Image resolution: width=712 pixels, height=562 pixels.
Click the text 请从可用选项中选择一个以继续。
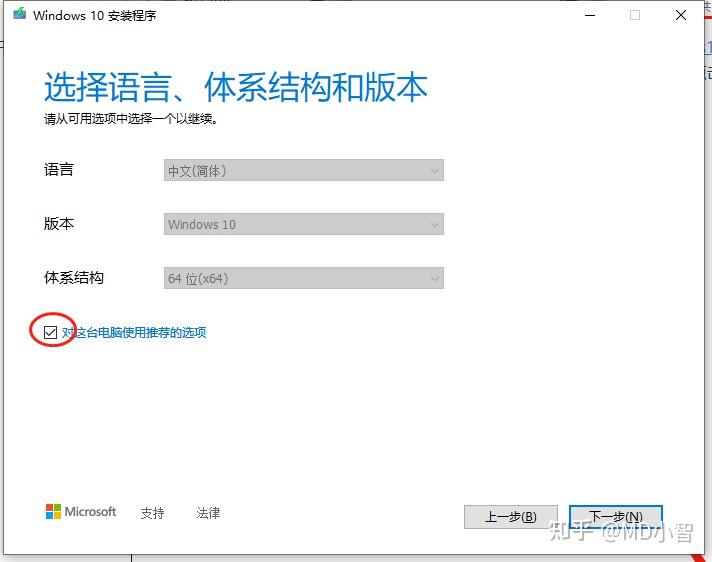[131, 119]
